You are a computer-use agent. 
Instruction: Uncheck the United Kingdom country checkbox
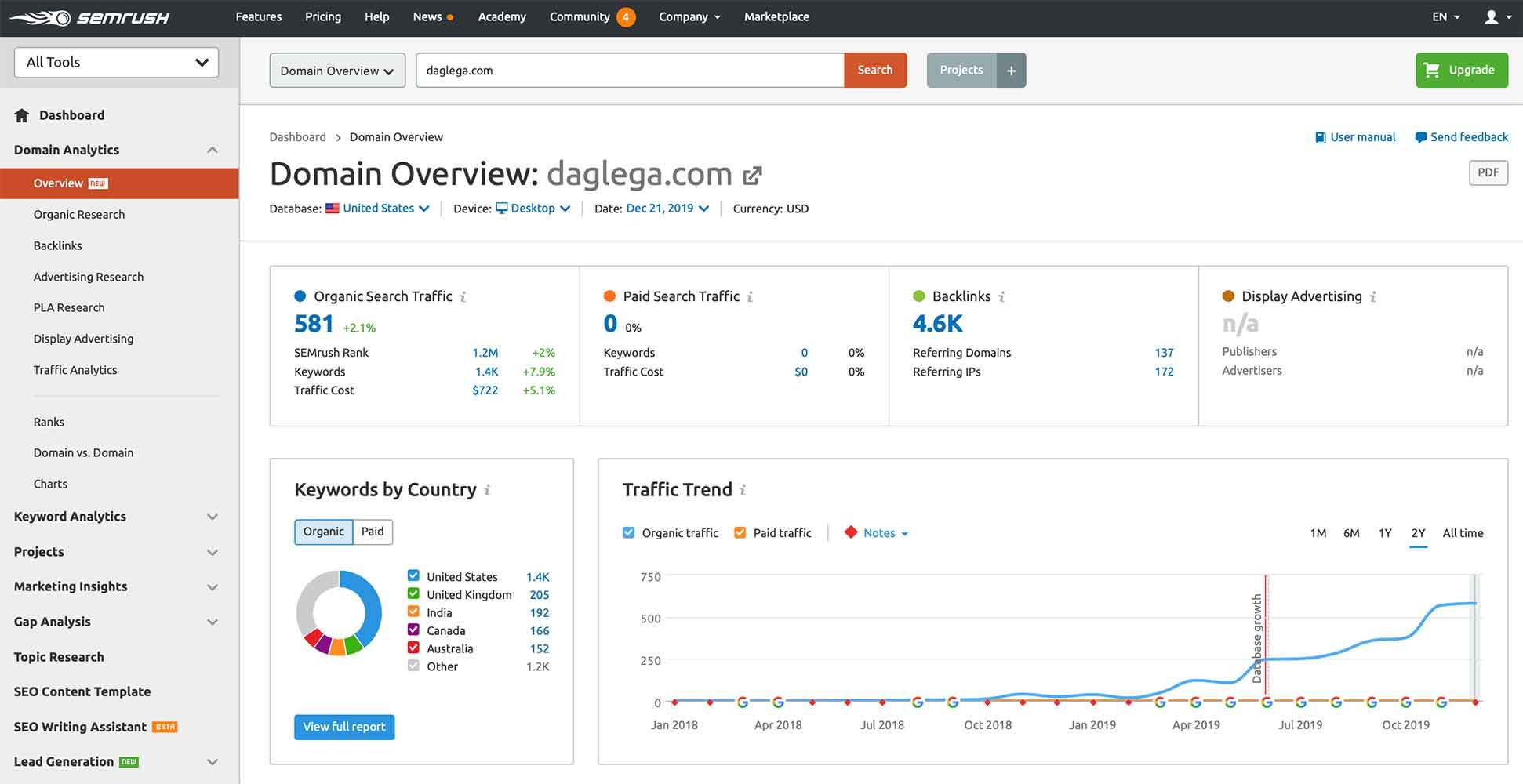point(413,593)
